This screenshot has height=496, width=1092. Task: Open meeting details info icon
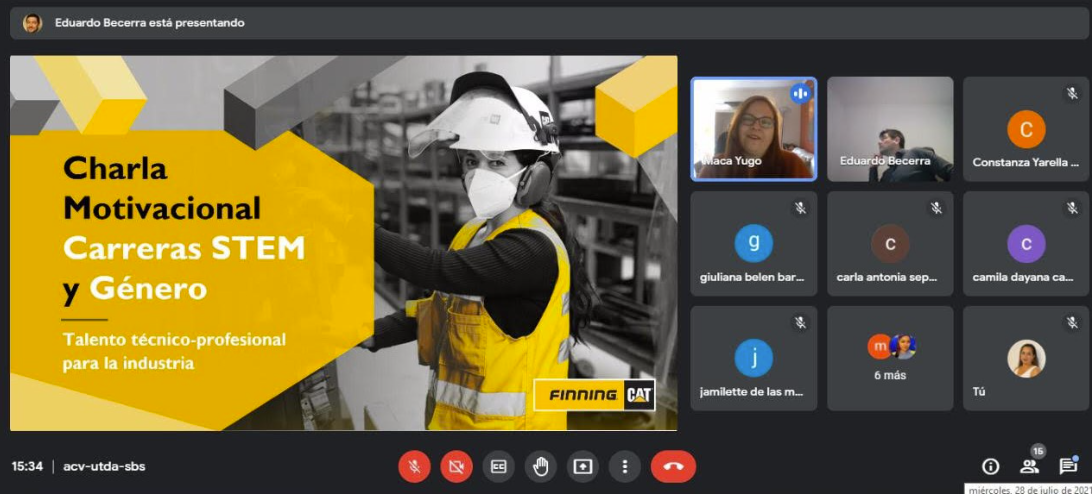tap(990, 466)
